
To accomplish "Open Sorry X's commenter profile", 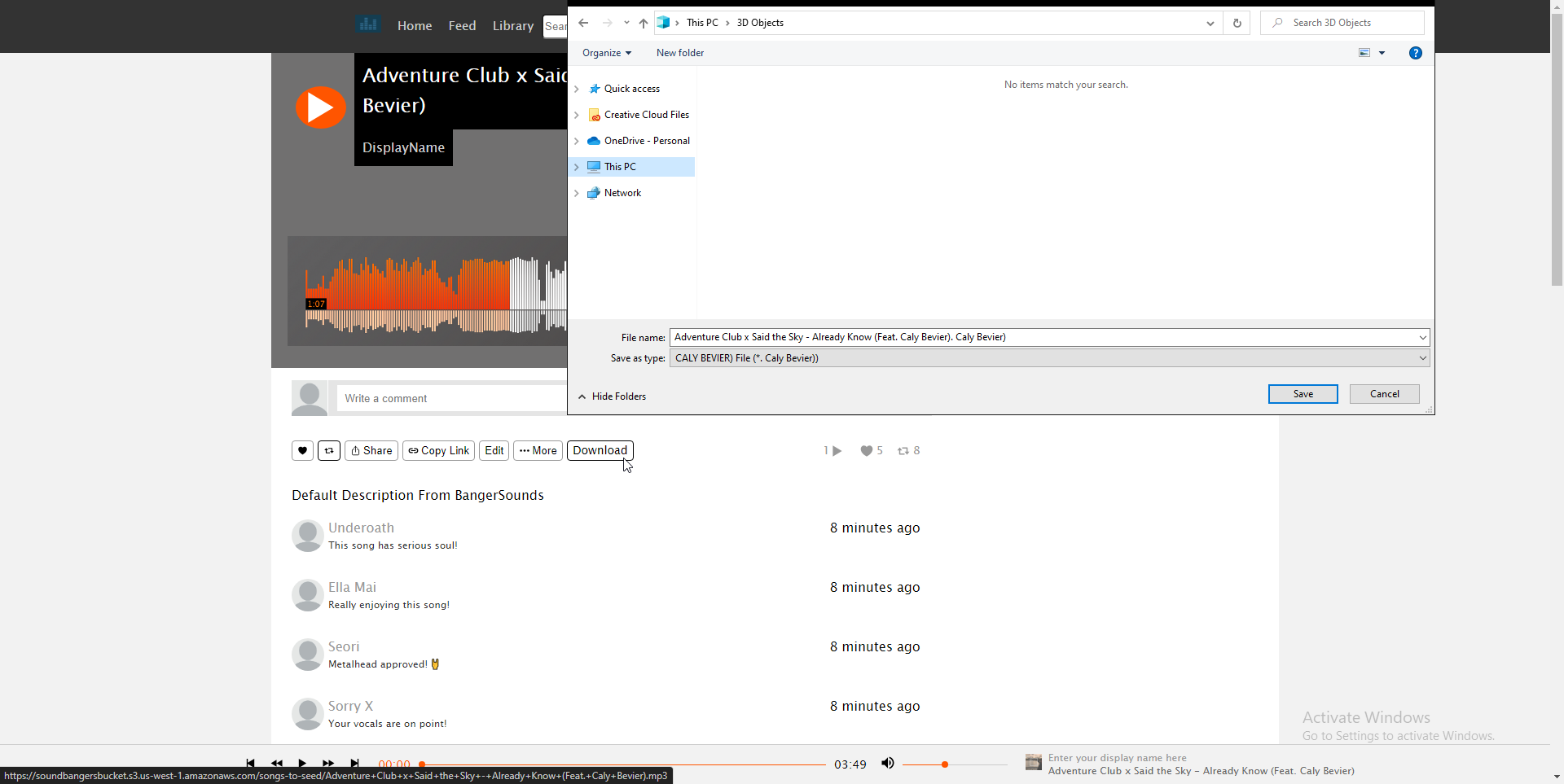I will (350, 706).
